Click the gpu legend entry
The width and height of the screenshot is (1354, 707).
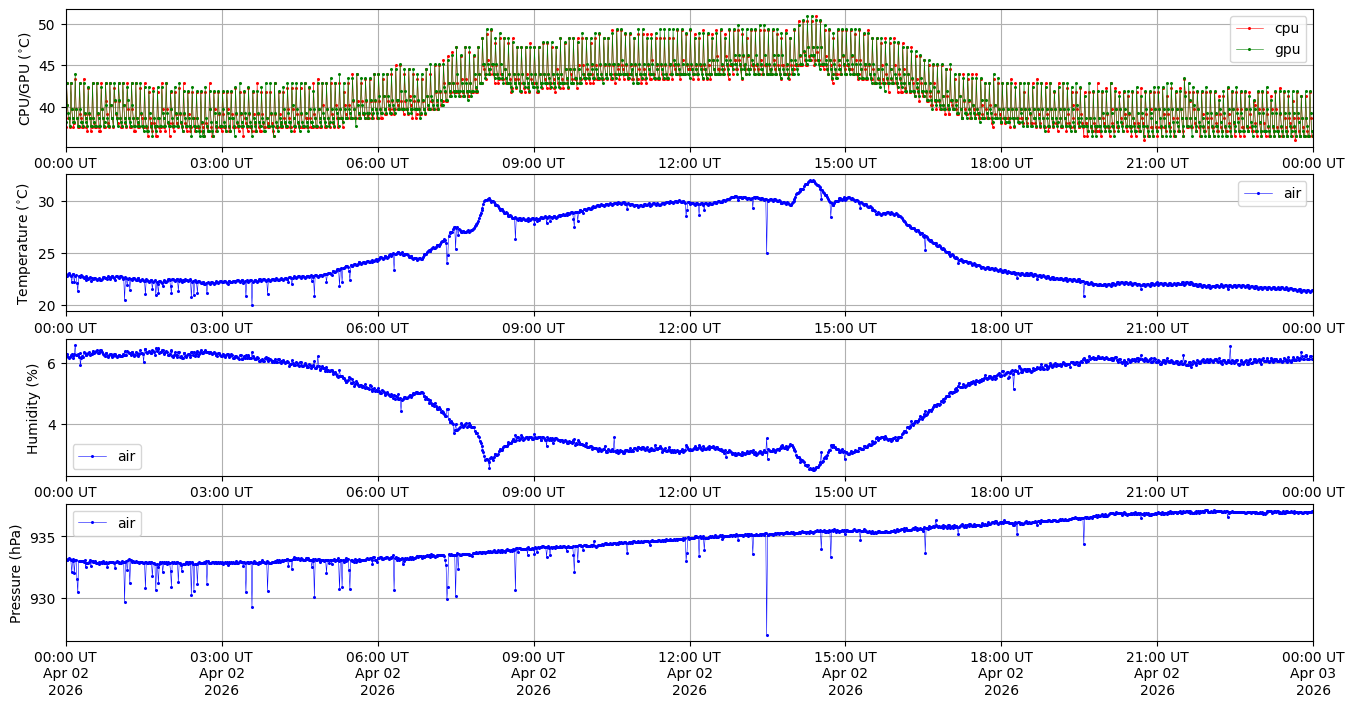click(x=1286, y=48)
